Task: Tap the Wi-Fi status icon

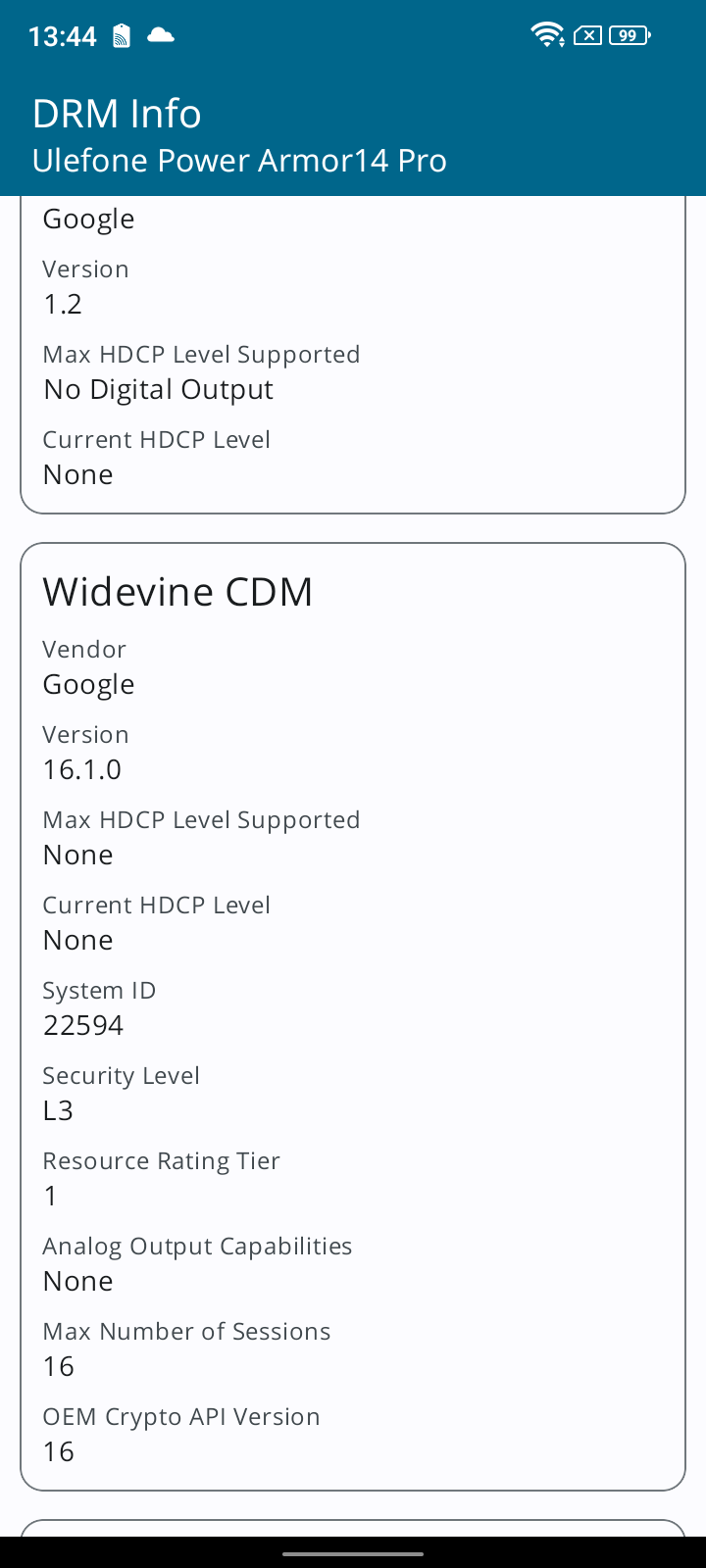Action: coord(547,35)
